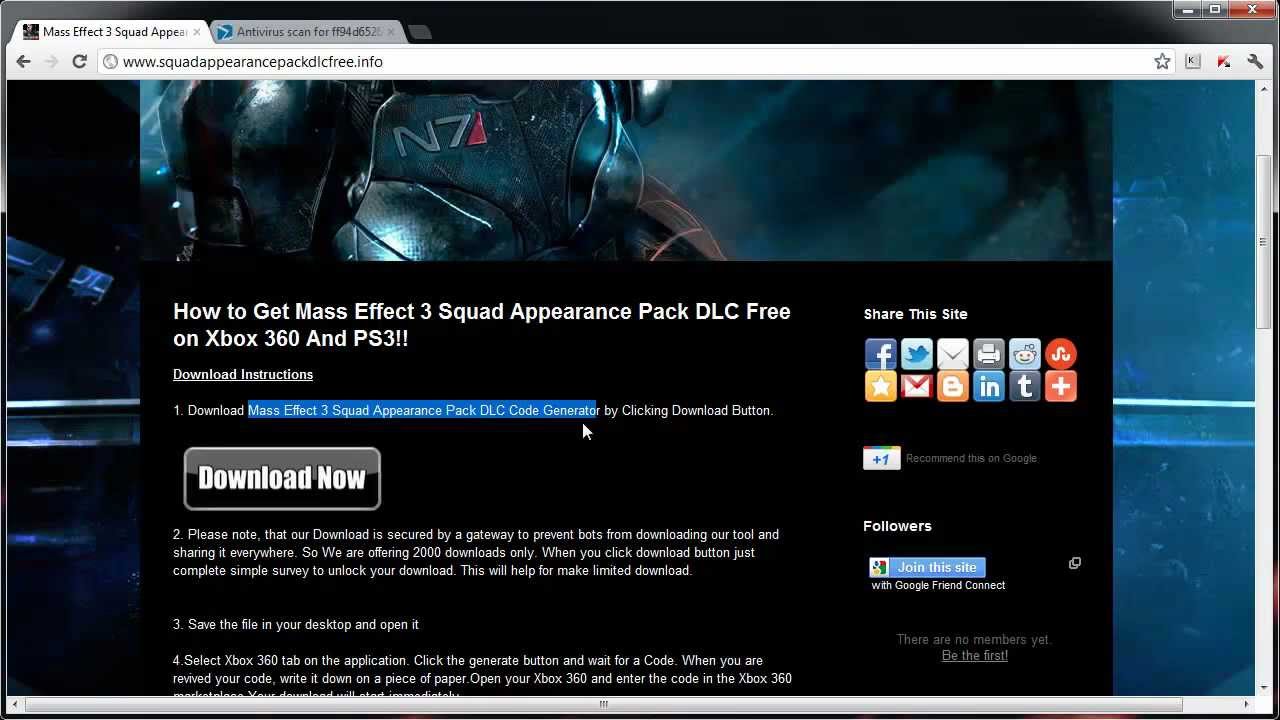Reload the page with the refresh icon
The image size is (1280, 720).
(79, 62)
